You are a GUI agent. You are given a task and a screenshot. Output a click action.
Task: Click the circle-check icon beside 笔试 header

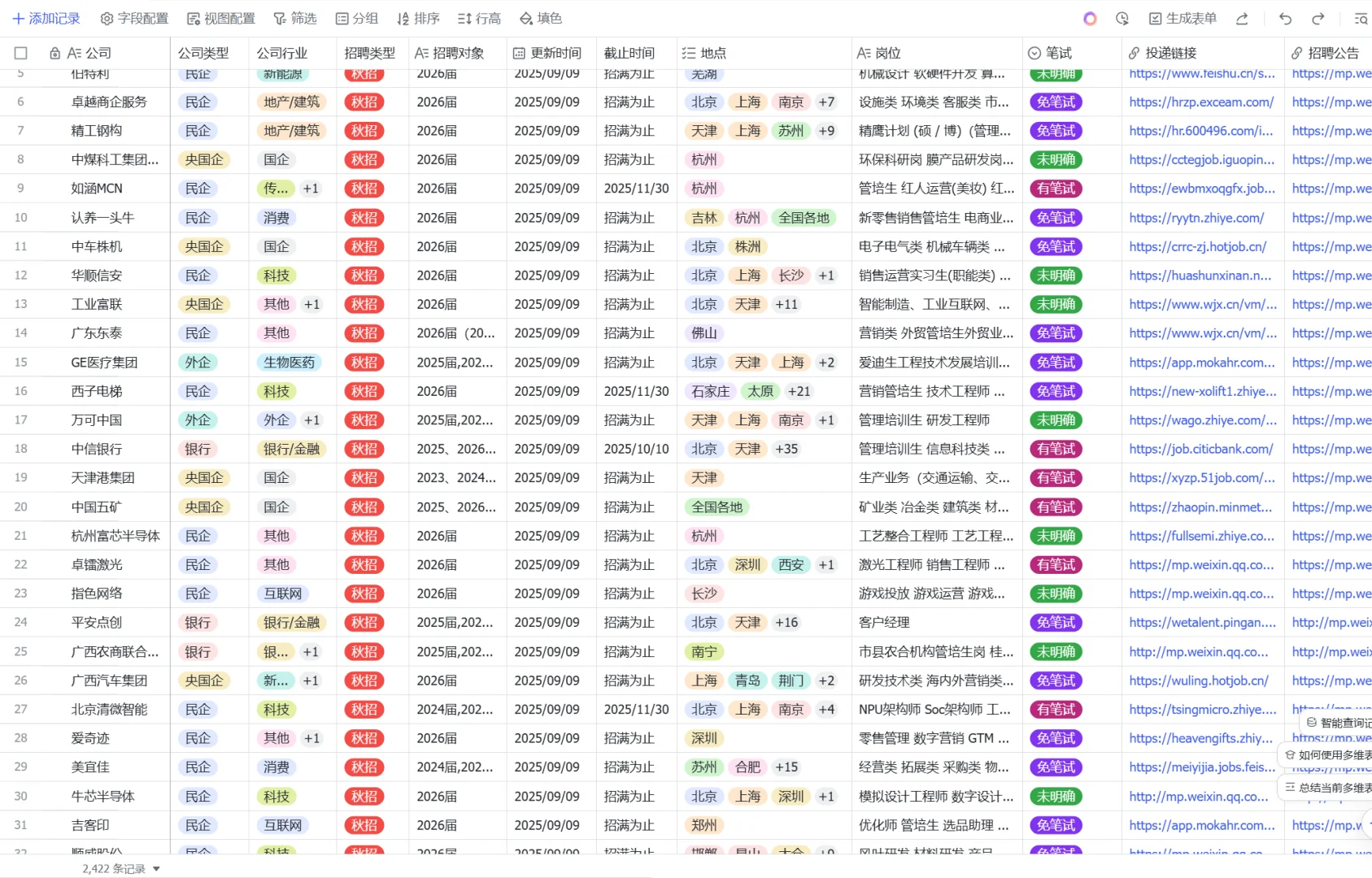[1034, 54]
